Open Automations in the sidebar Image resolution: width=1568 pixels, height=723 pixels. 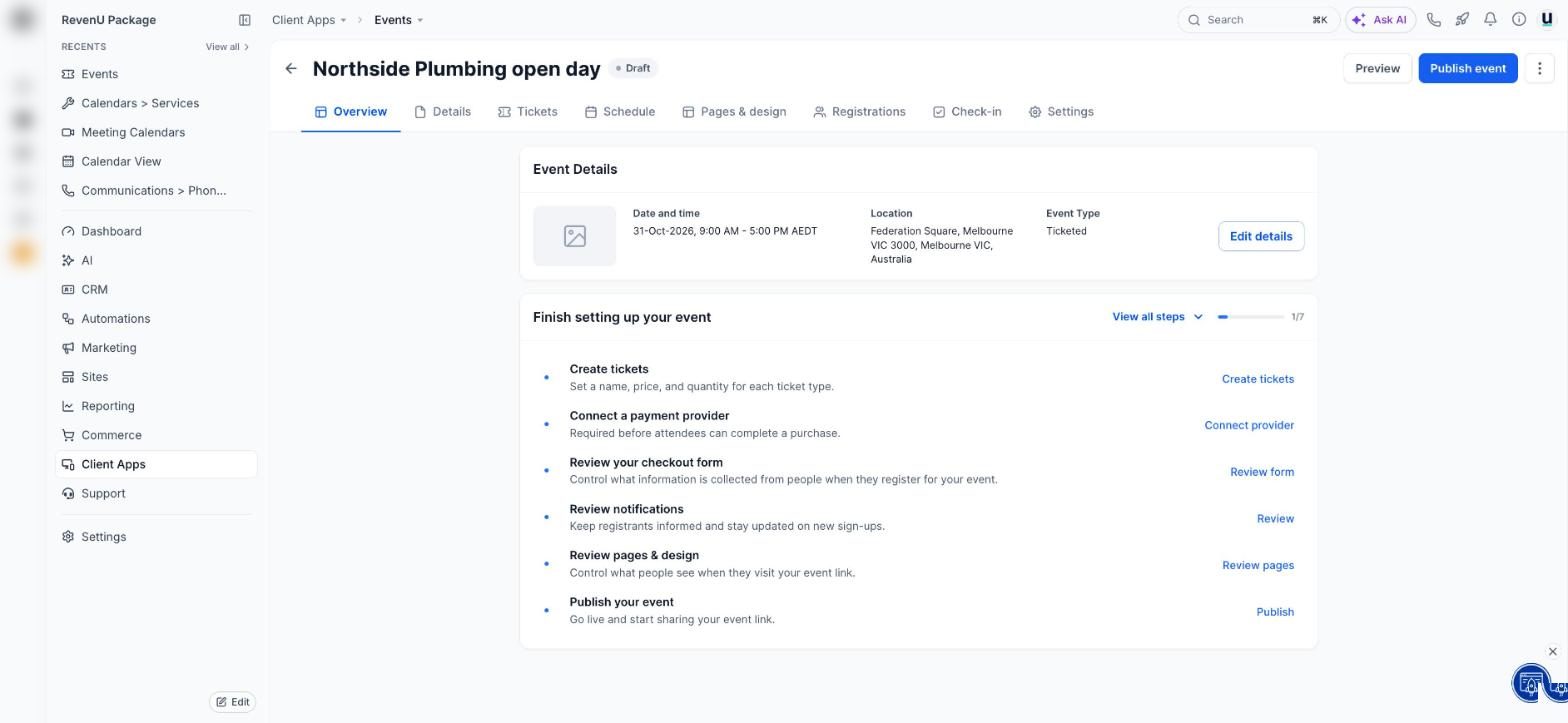[x=156, y=319]
